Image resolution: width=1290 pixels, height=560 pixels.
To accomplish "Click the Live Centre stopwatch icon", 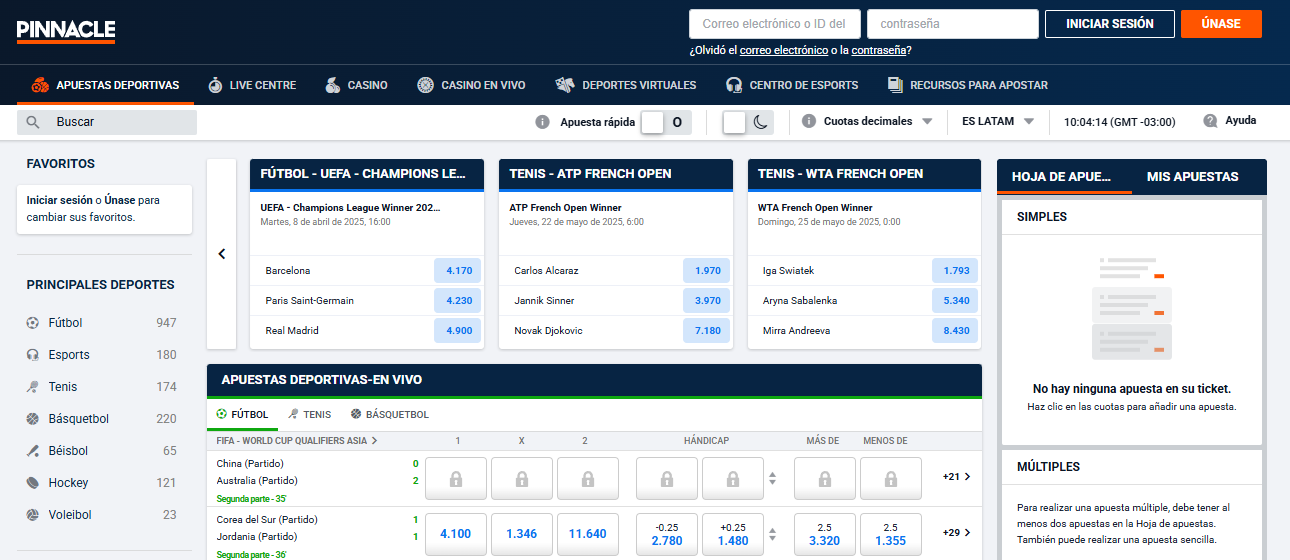I will click(215, 85).
